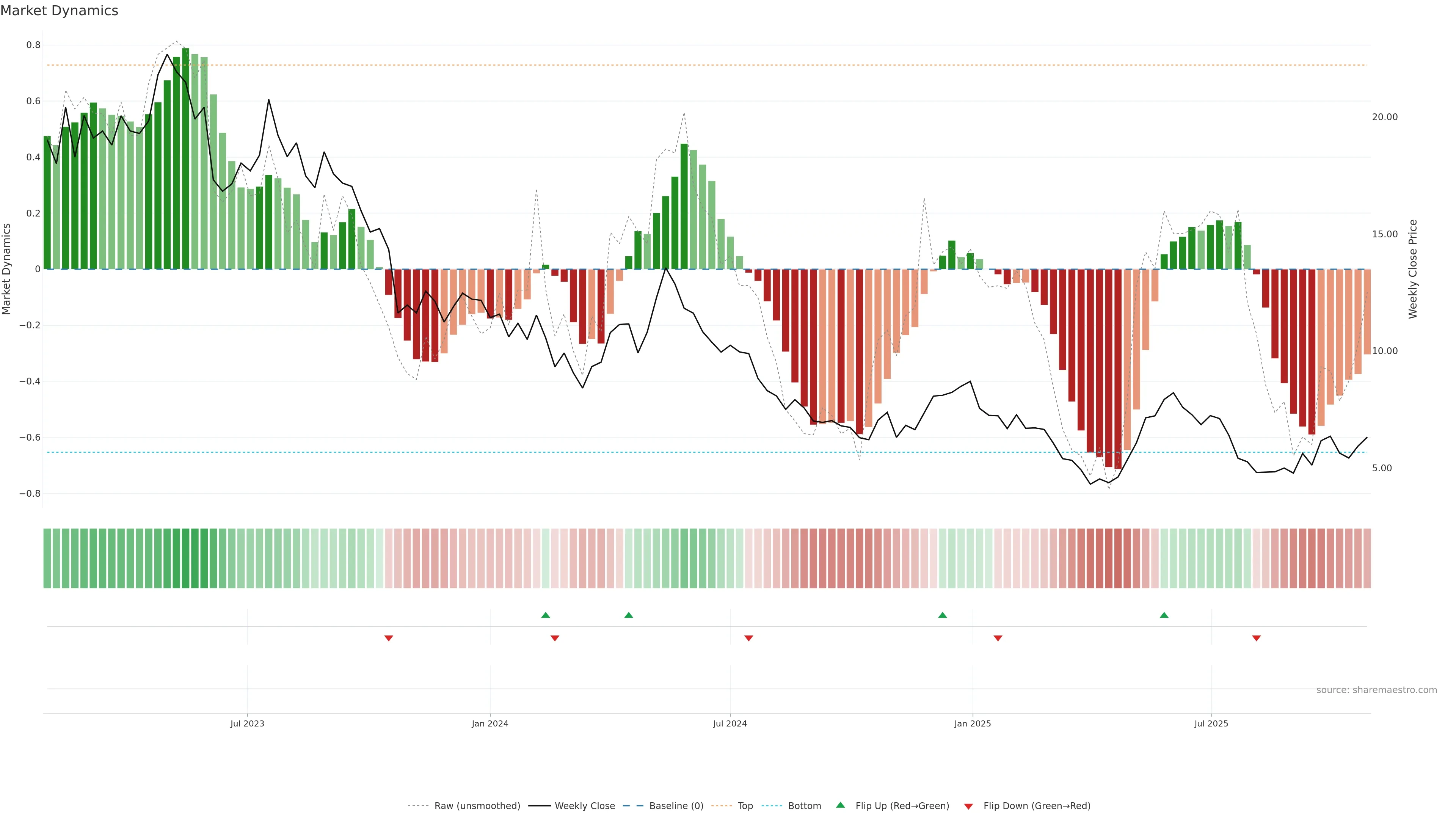Screen dimensions: 1456x819
Task: Toggle the Baseline (0) legend entry
Action: [676, 806]
